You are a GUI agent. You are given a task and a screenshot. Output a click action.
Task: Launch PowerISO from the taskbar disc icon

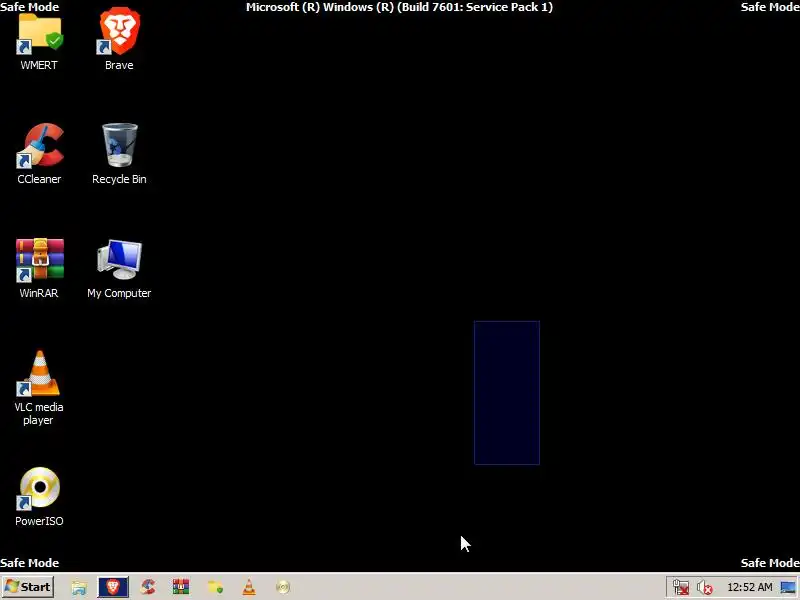tap(283, 587)
